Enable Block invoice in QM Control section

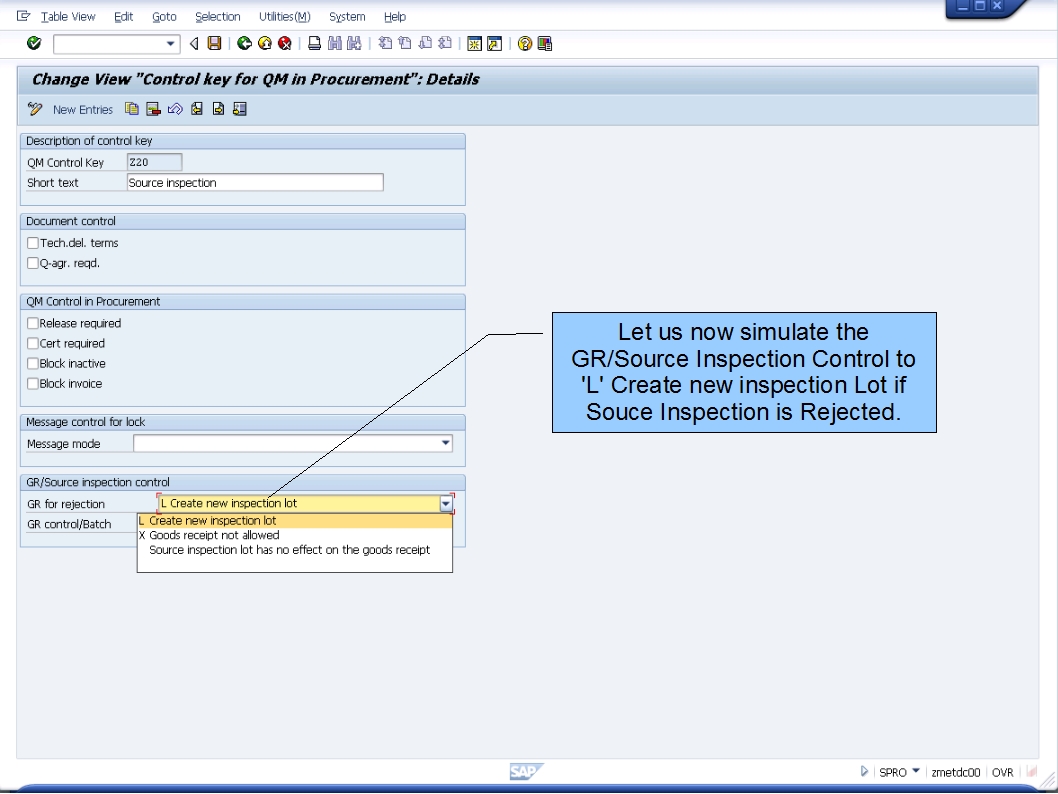(x=31, y=383)
